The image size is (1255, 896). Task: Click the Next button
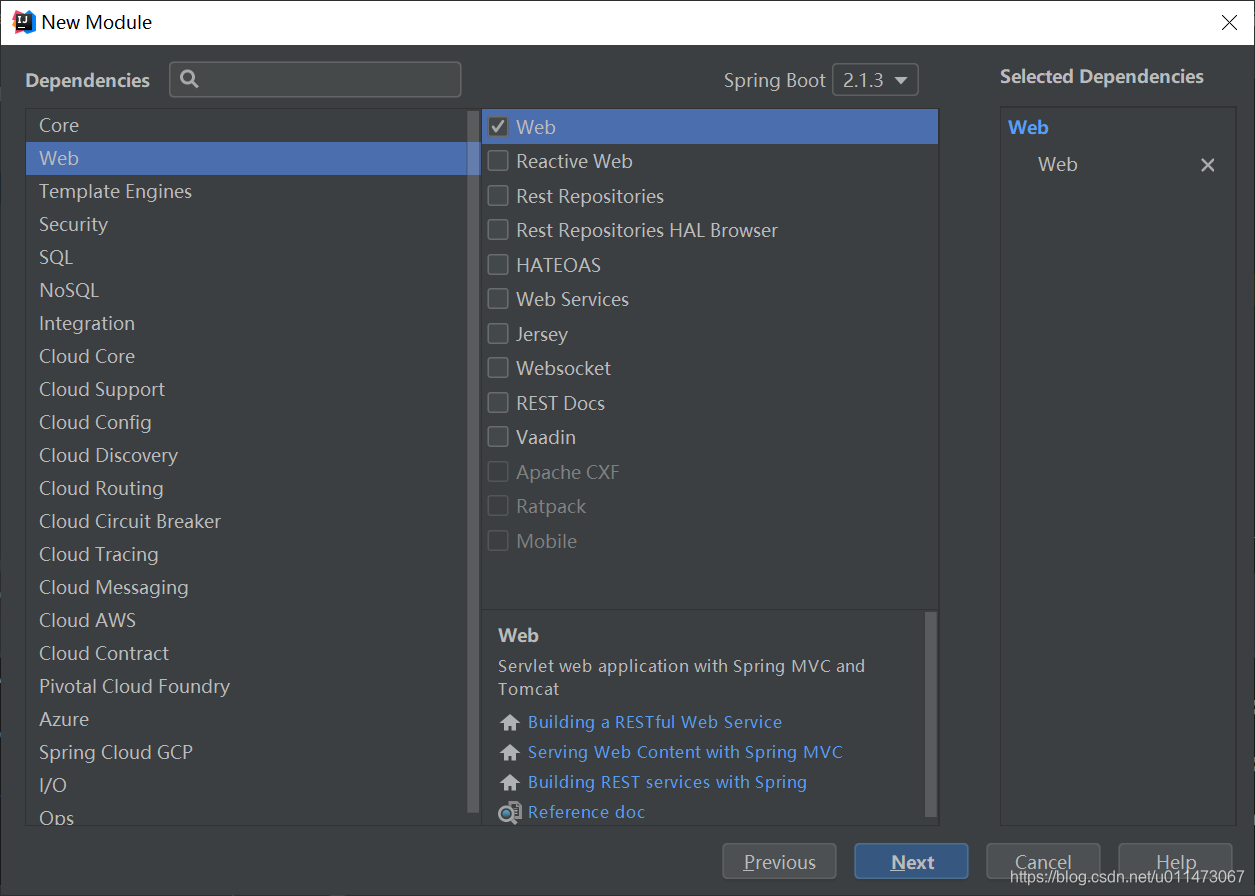pyautogui.click(x=912, y=862)
